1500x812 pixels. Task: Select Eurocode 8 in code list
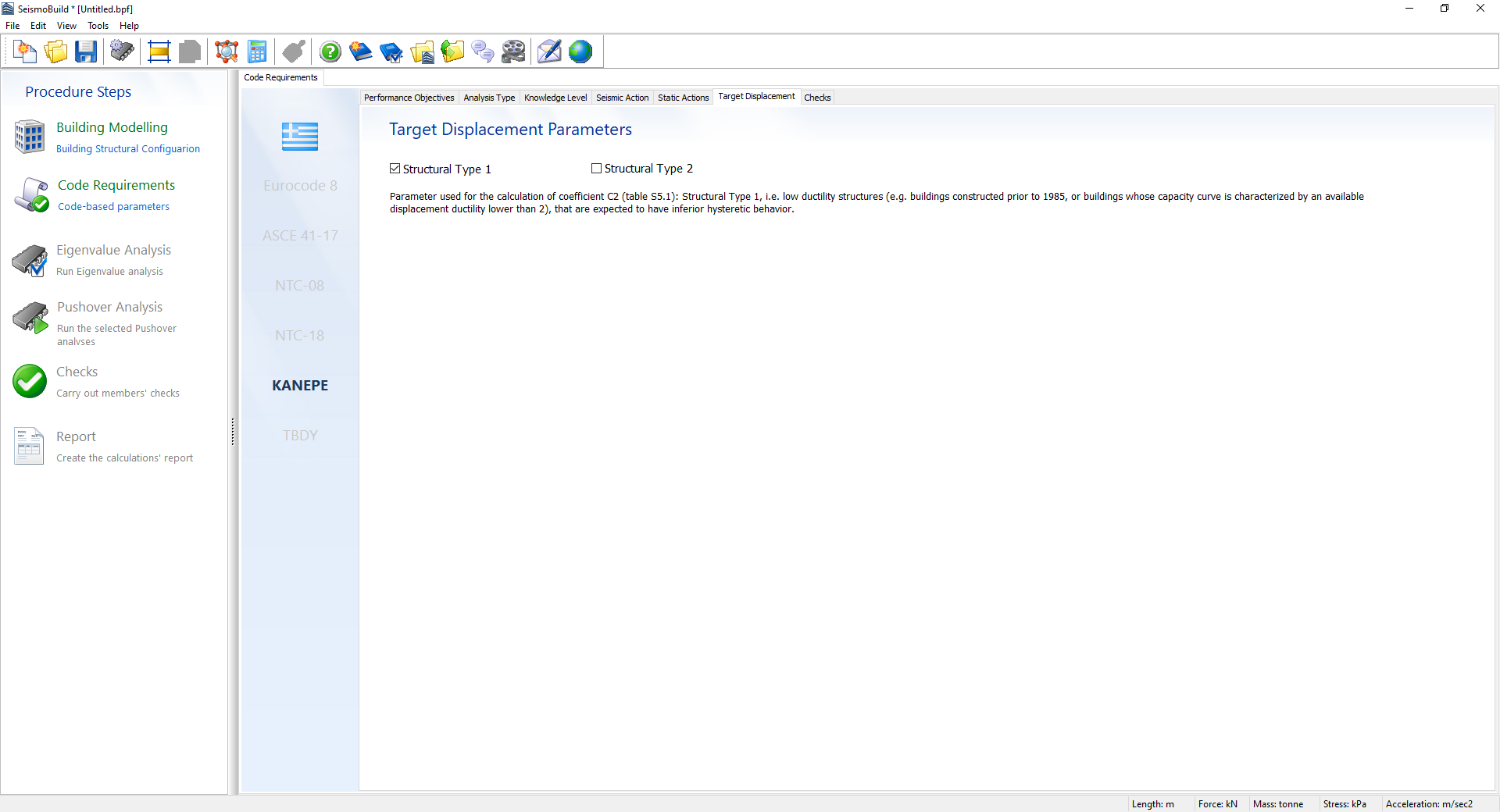coord(300,186)
